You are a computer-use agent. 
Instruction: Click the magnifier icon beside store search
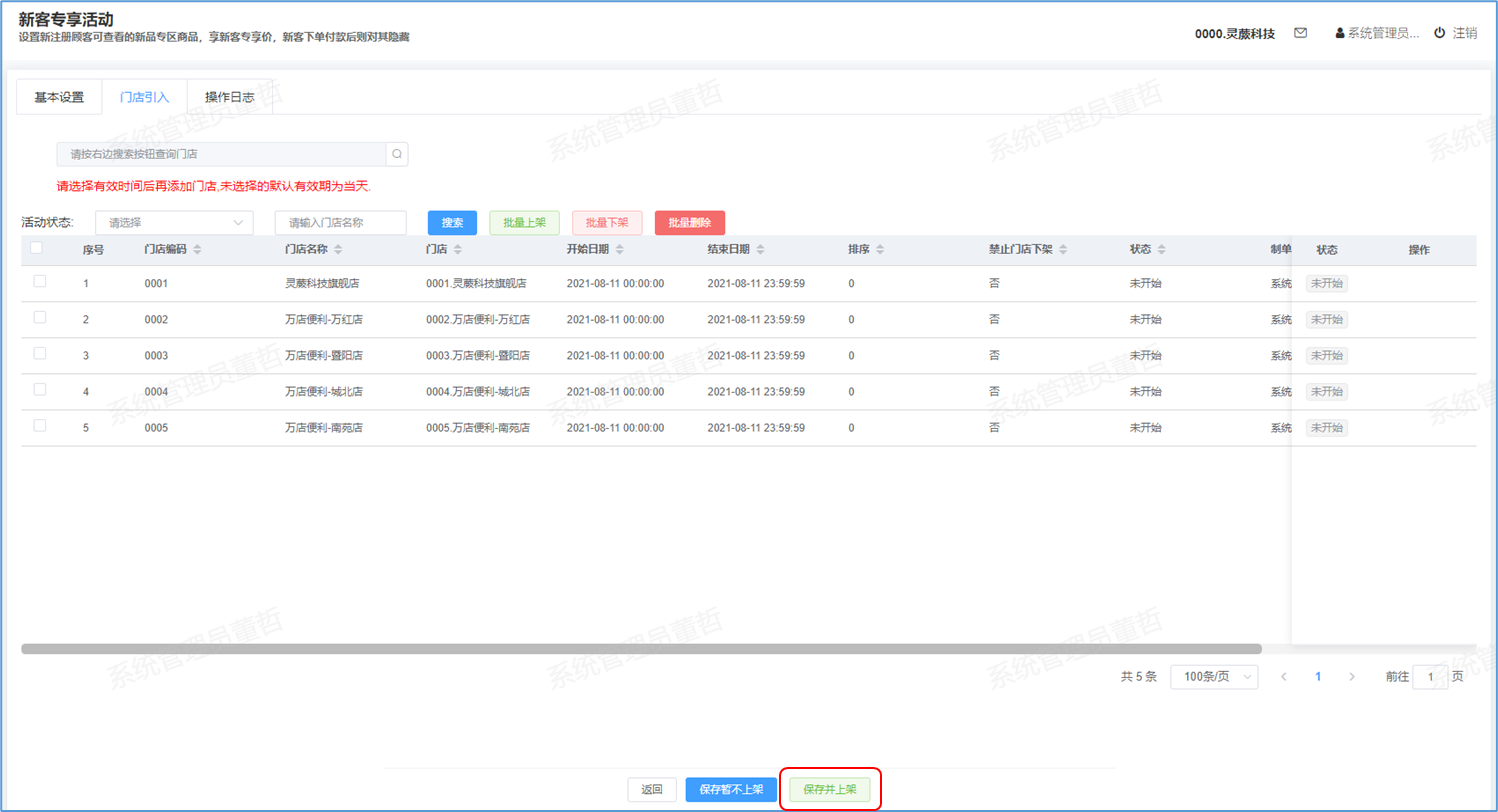point(397,154)
